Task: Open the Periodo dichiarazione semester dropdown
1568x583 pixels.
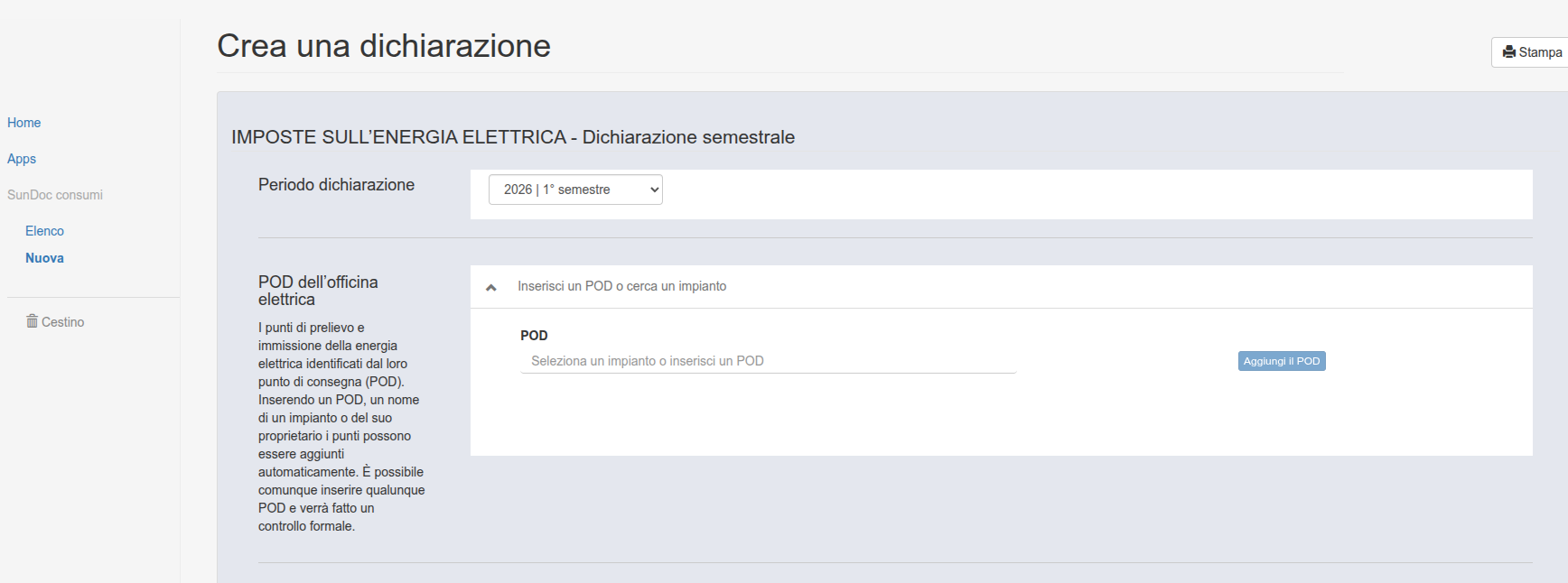Action: point(575,190)
